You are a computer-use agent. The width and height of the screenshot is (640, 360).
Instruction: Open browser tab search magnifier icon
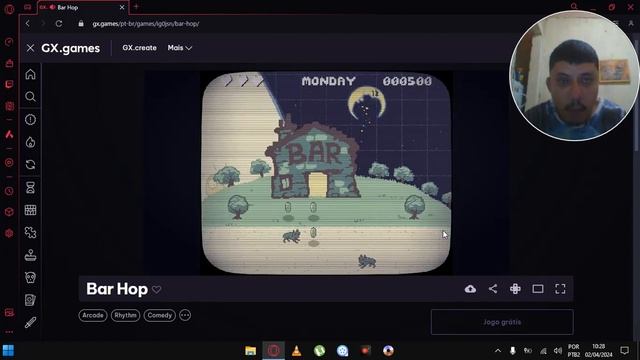[x=574, y=6]
